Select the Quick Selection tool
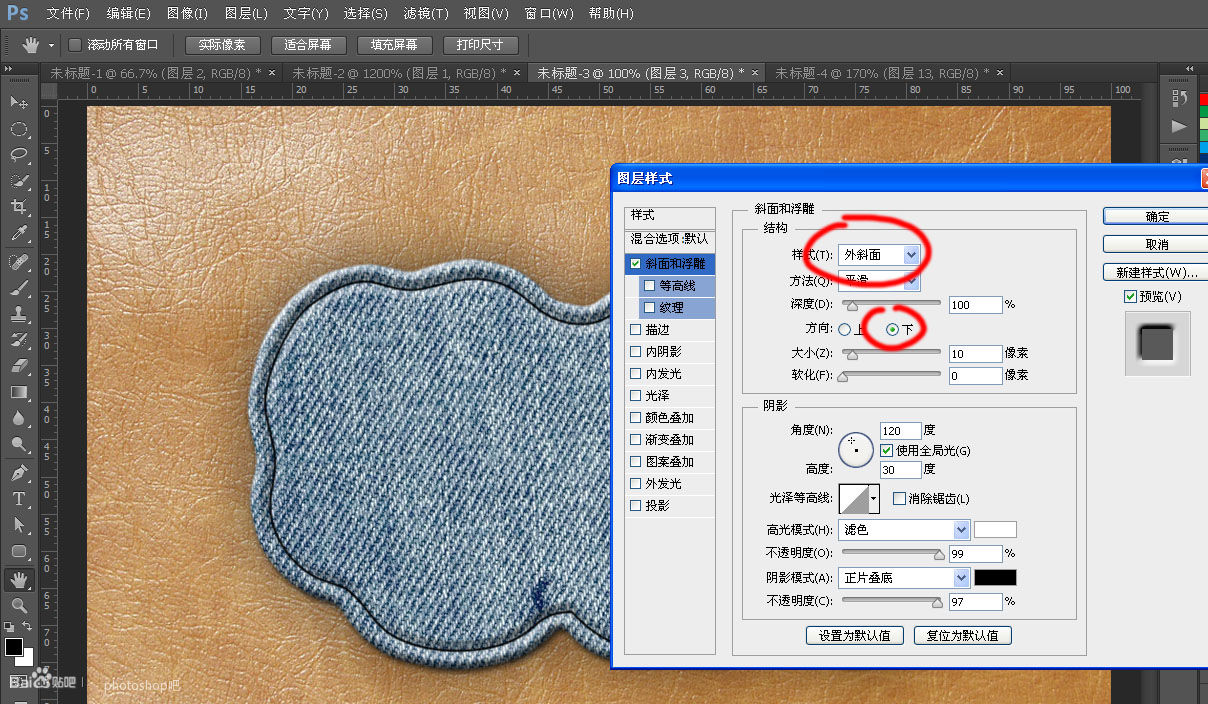Viewport: 1208px width, 704px height. [18, 181]
